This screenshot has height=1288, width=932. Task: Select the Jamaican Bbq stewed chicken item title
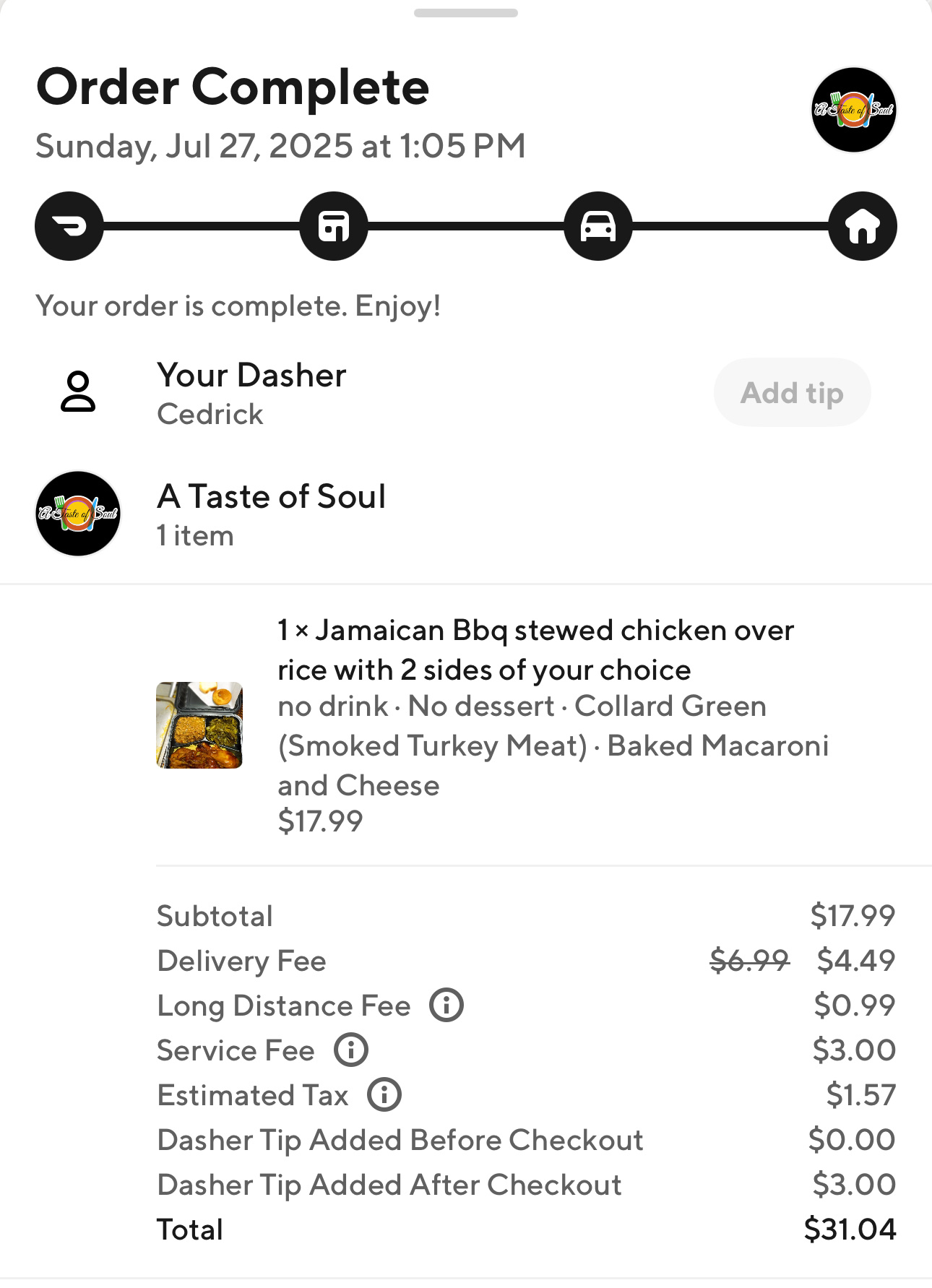pos(536,650)
